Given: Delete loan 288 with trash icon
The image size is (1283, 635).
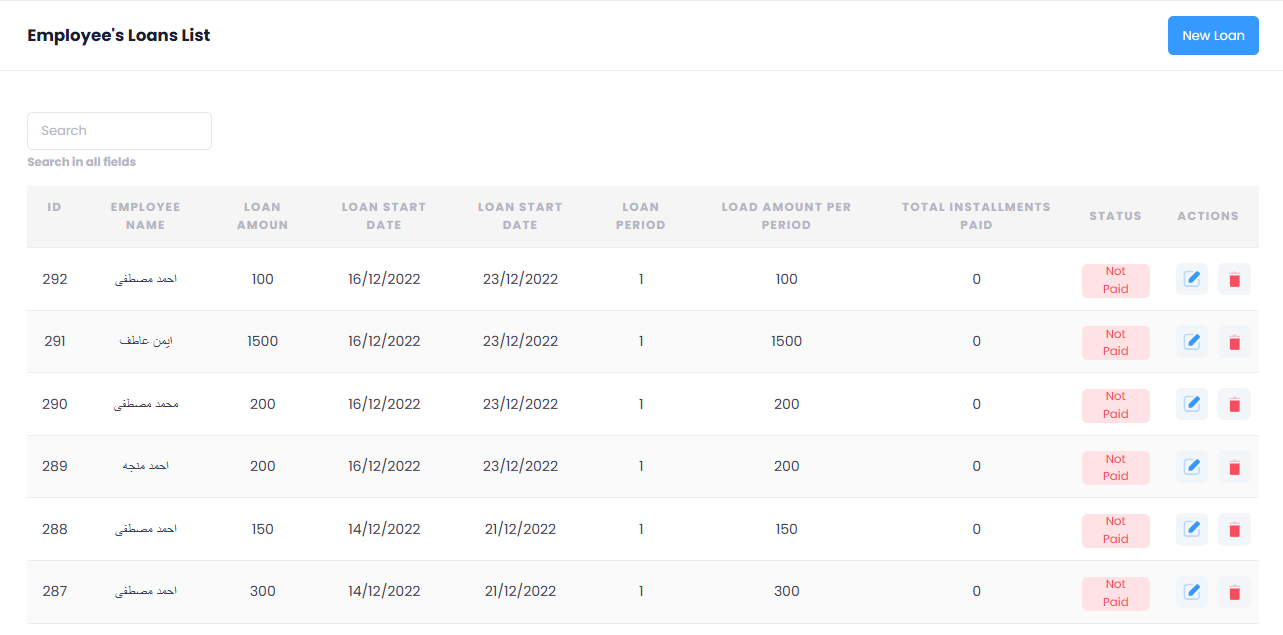Looking at the screenshot, I should tap(1234, 529).
